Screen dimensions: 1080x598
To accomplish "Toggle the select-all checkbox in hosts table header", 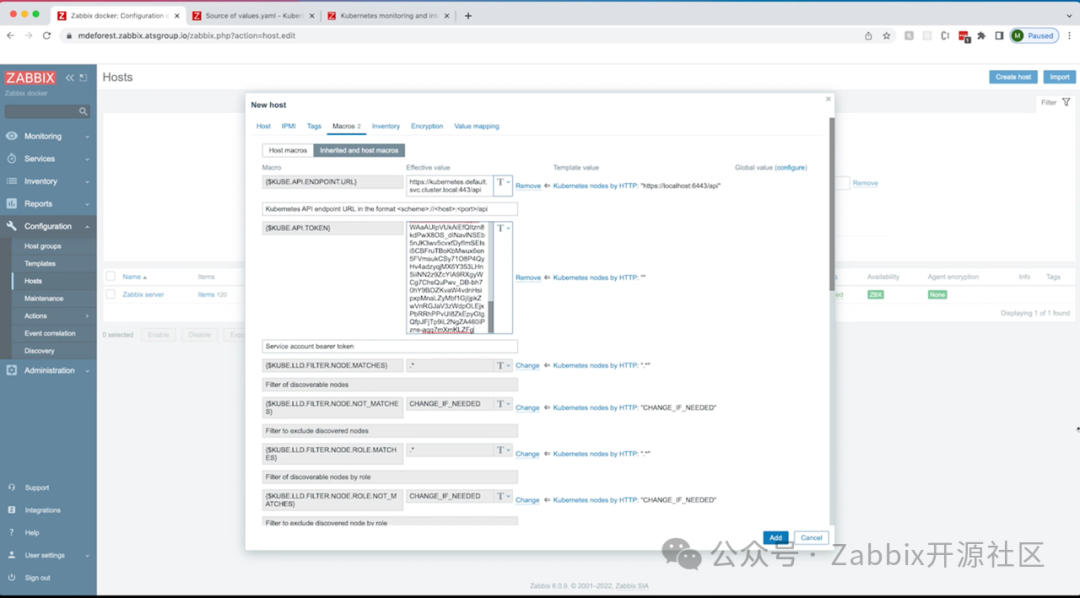I will point(110,277).
